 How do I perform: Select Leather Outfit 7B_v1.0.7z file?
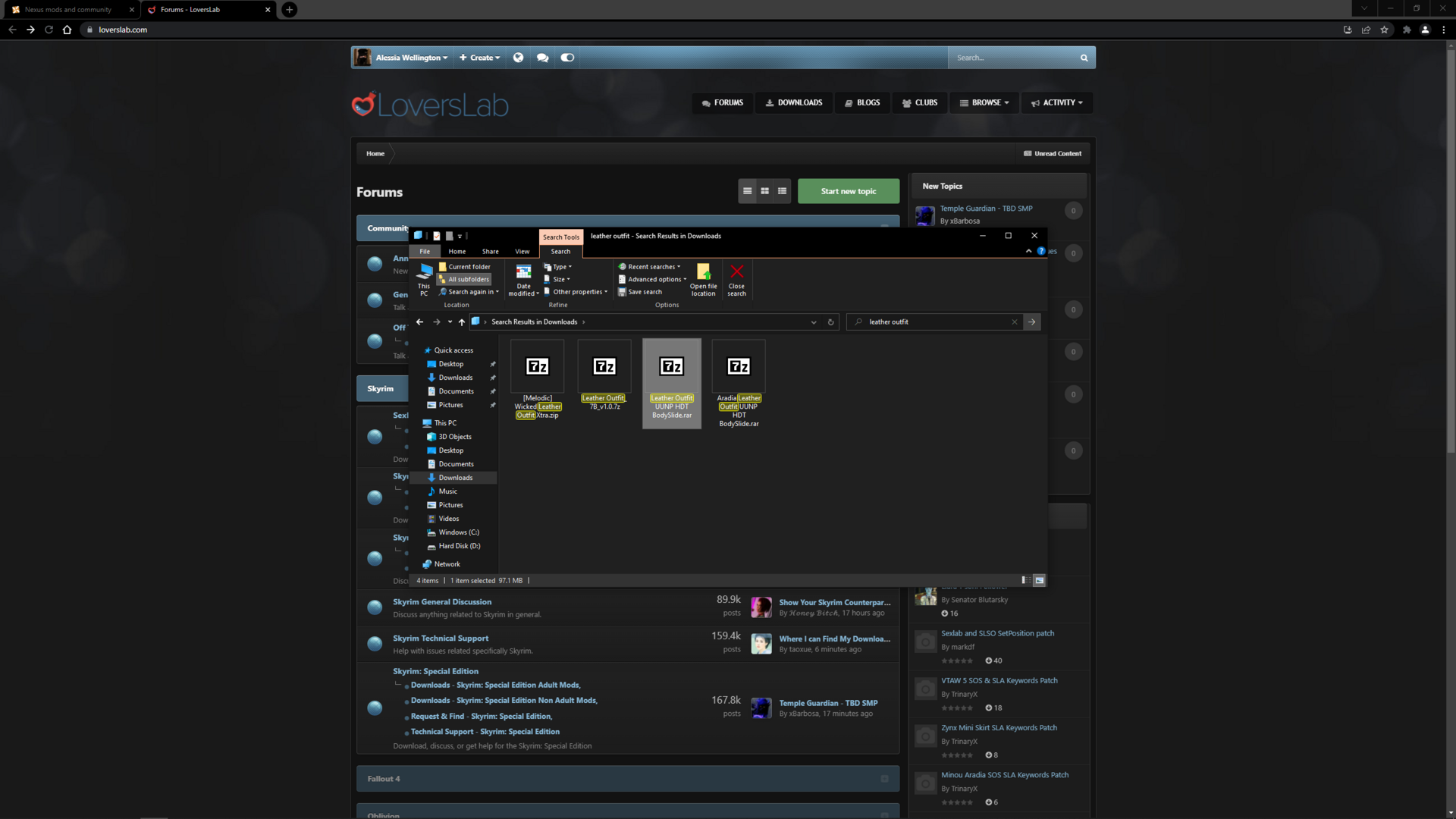[x=604, y=376]
